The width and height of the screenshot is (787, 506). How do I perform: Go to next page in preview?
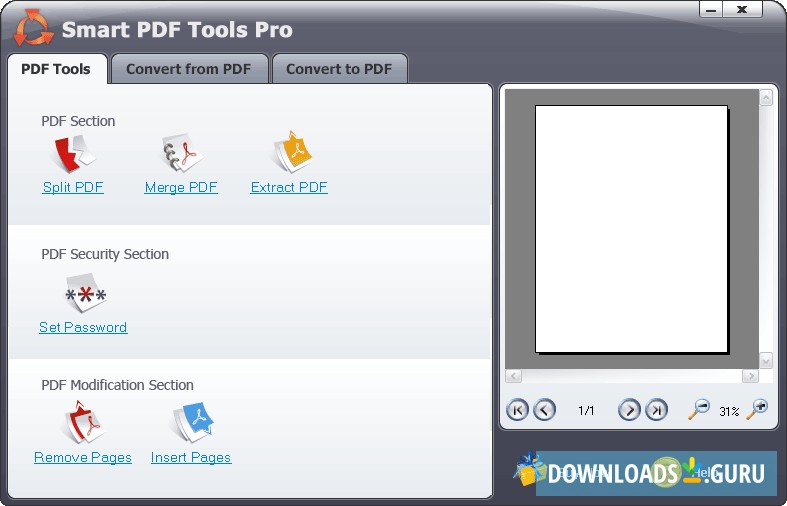click(x=629, y=410)
